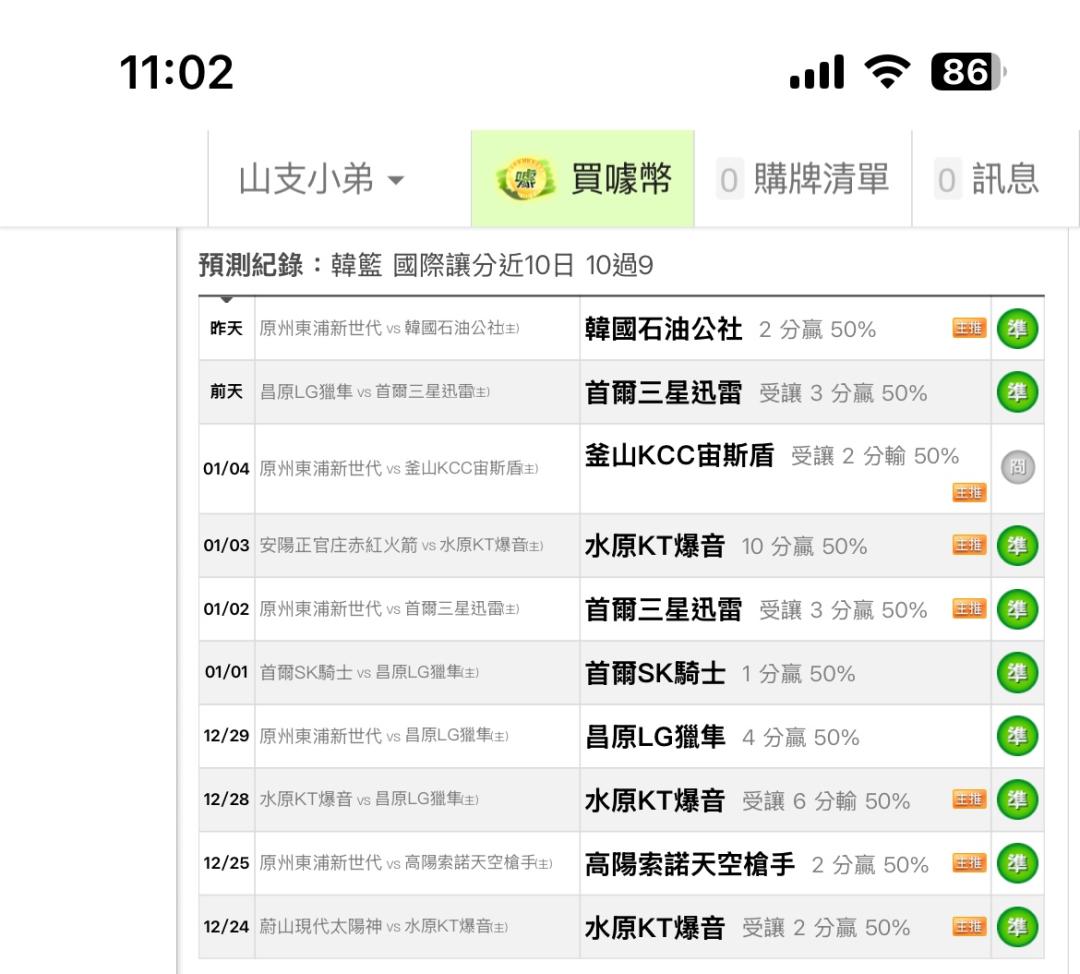Image resolution: width=1080 pixels, height=974 pixels.
Task: Click the pick 韓國石油公社 2 分贏 50%
Action: (730, 329)
